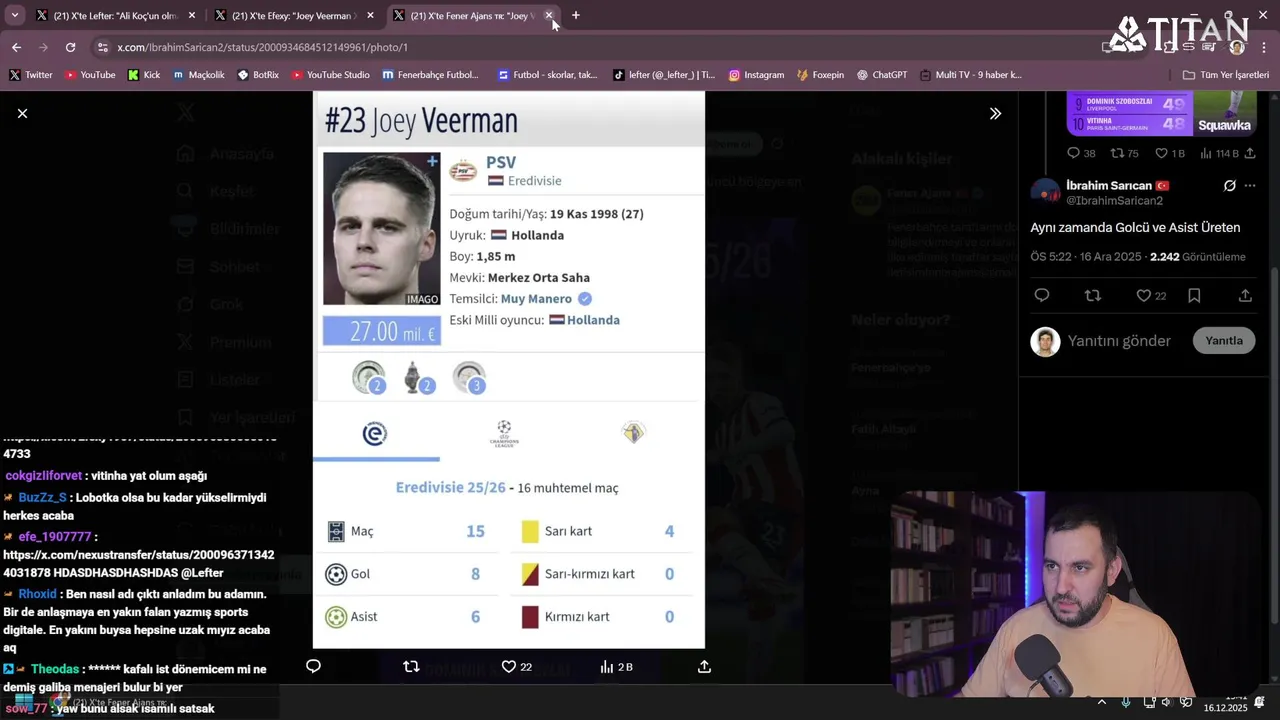Click repost icon in İbrahim Sarıcan's tweet
The width and height of the screenshot is (1280, 720).
(1093, 296)
